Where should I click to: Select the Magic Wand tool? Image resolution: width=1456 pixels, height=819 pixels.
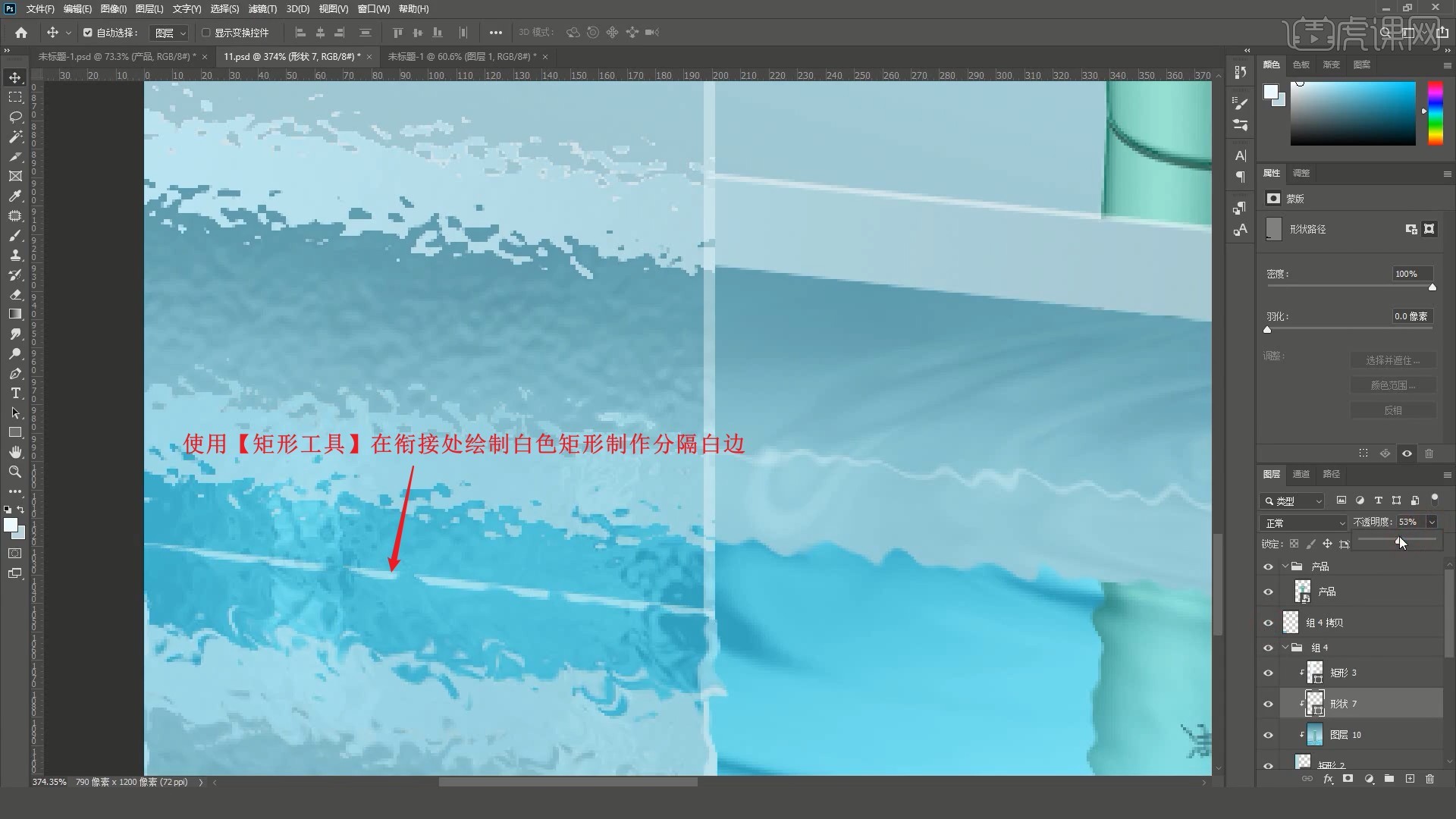[x=15, y=136]
